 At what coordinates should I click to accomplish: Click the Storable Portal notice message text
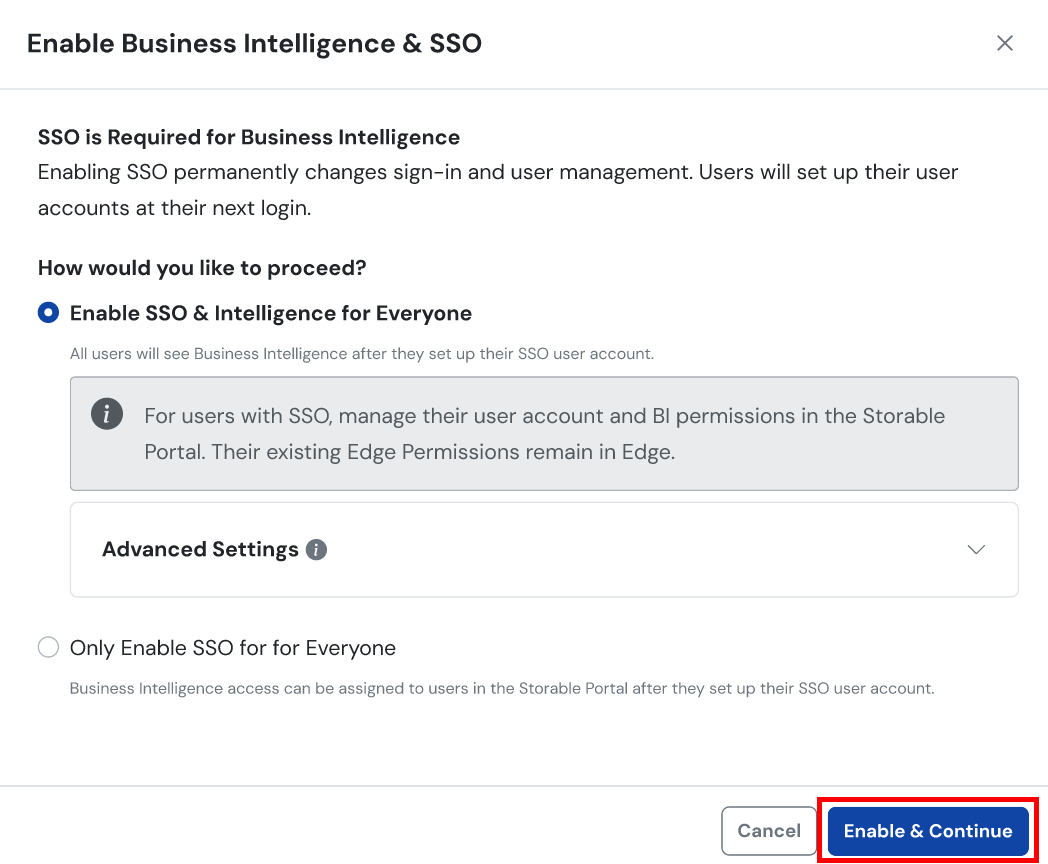(544, 433)
